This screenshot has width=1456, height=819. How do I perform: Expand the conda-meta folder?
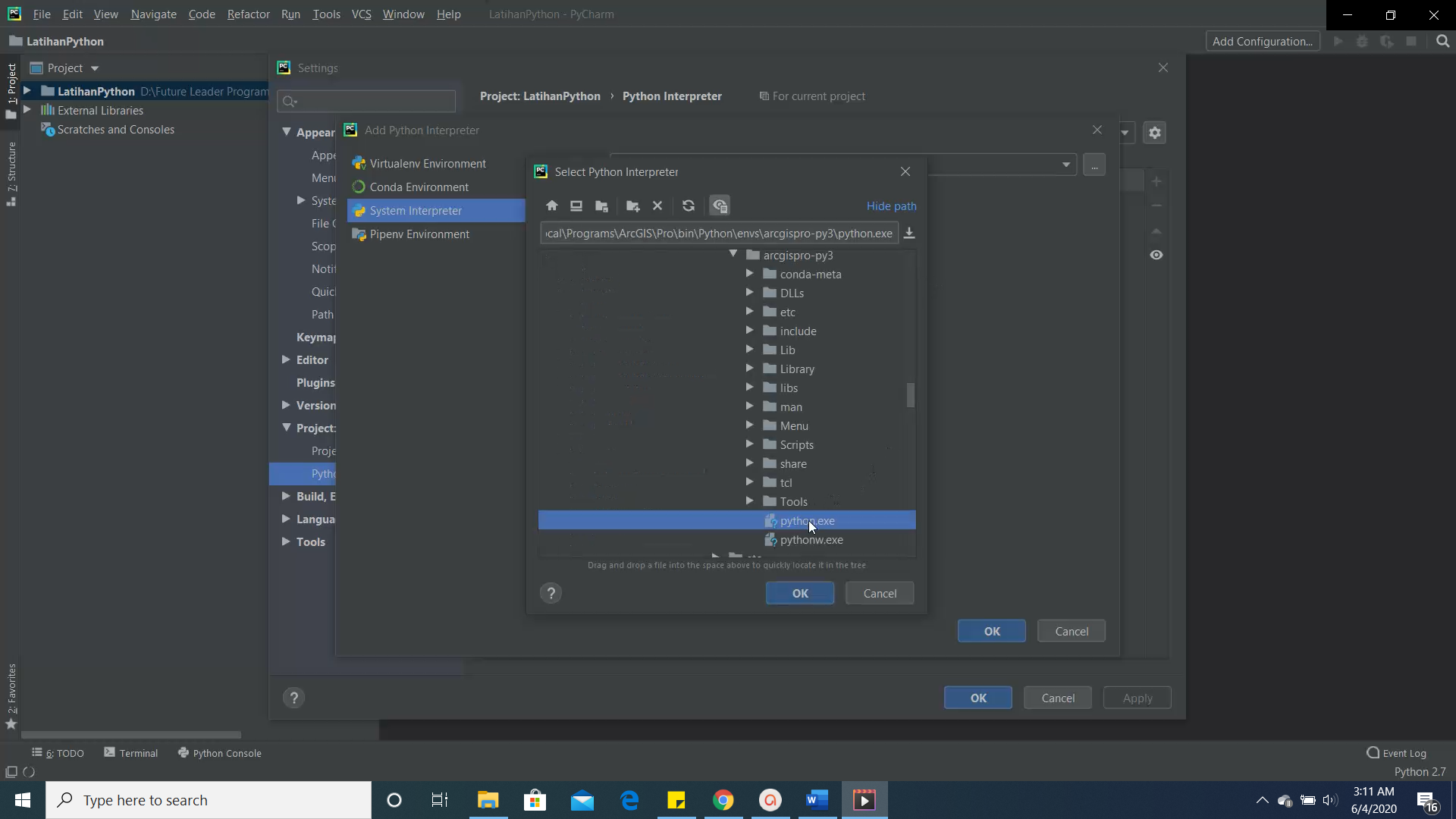(x=749, y=274)
